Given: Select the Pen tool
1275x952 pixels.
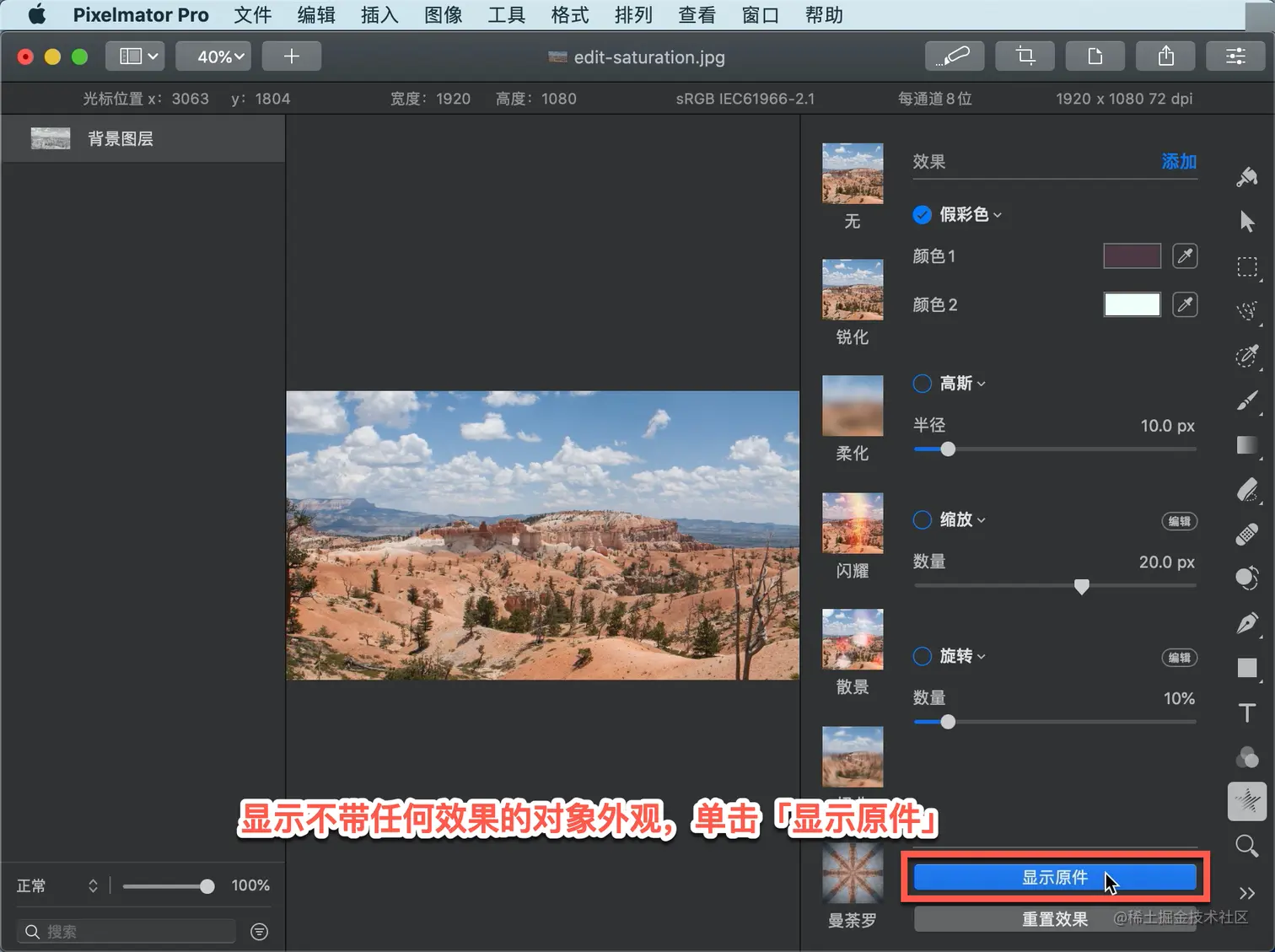Looking at the screenshot, I should tap(1247, 623).
